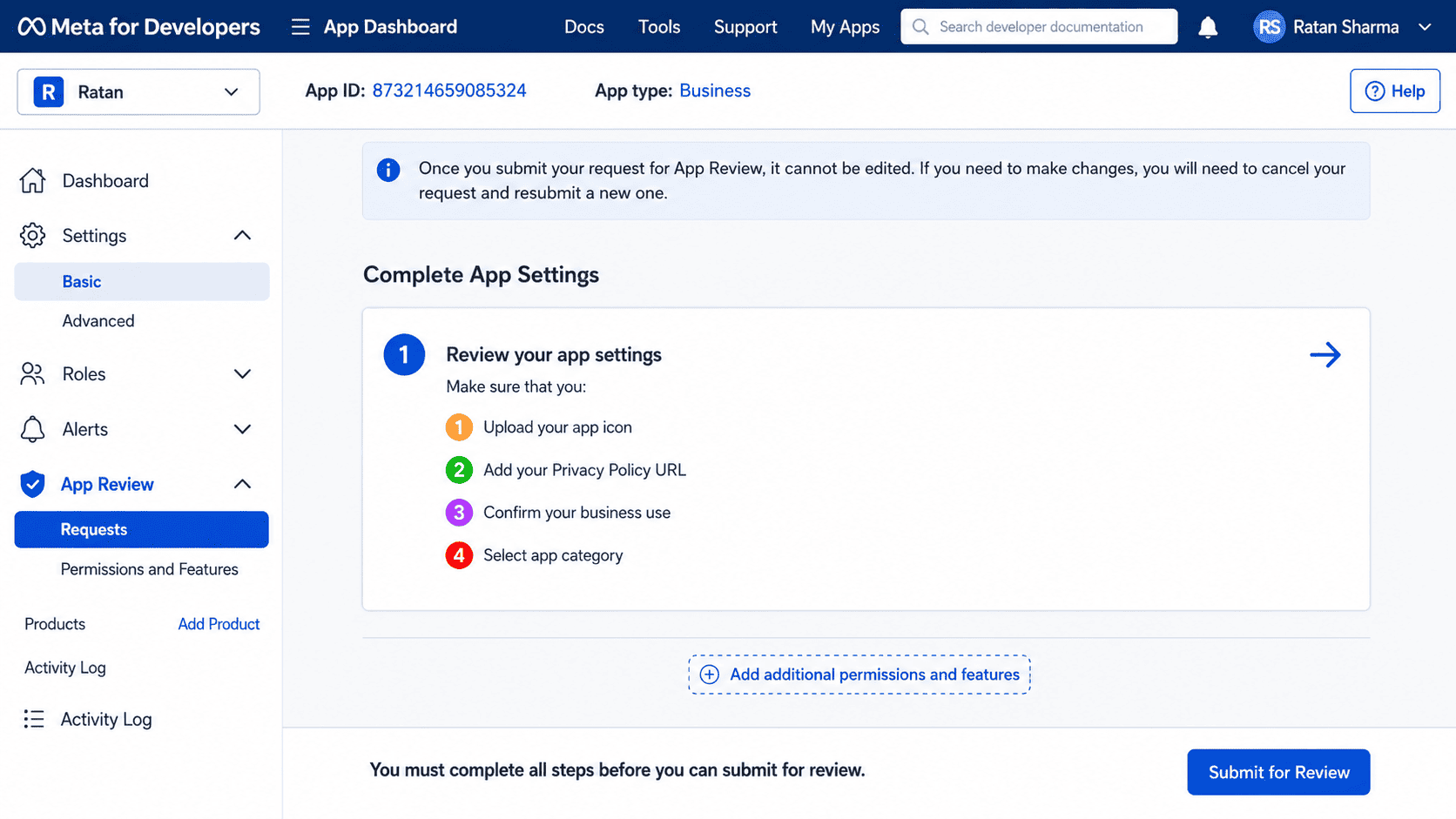The width and height of the screenshot is (1456, 819).
Task: Click the Products label in sidebar
Action: pyautogui.click(x=55, y=624)
